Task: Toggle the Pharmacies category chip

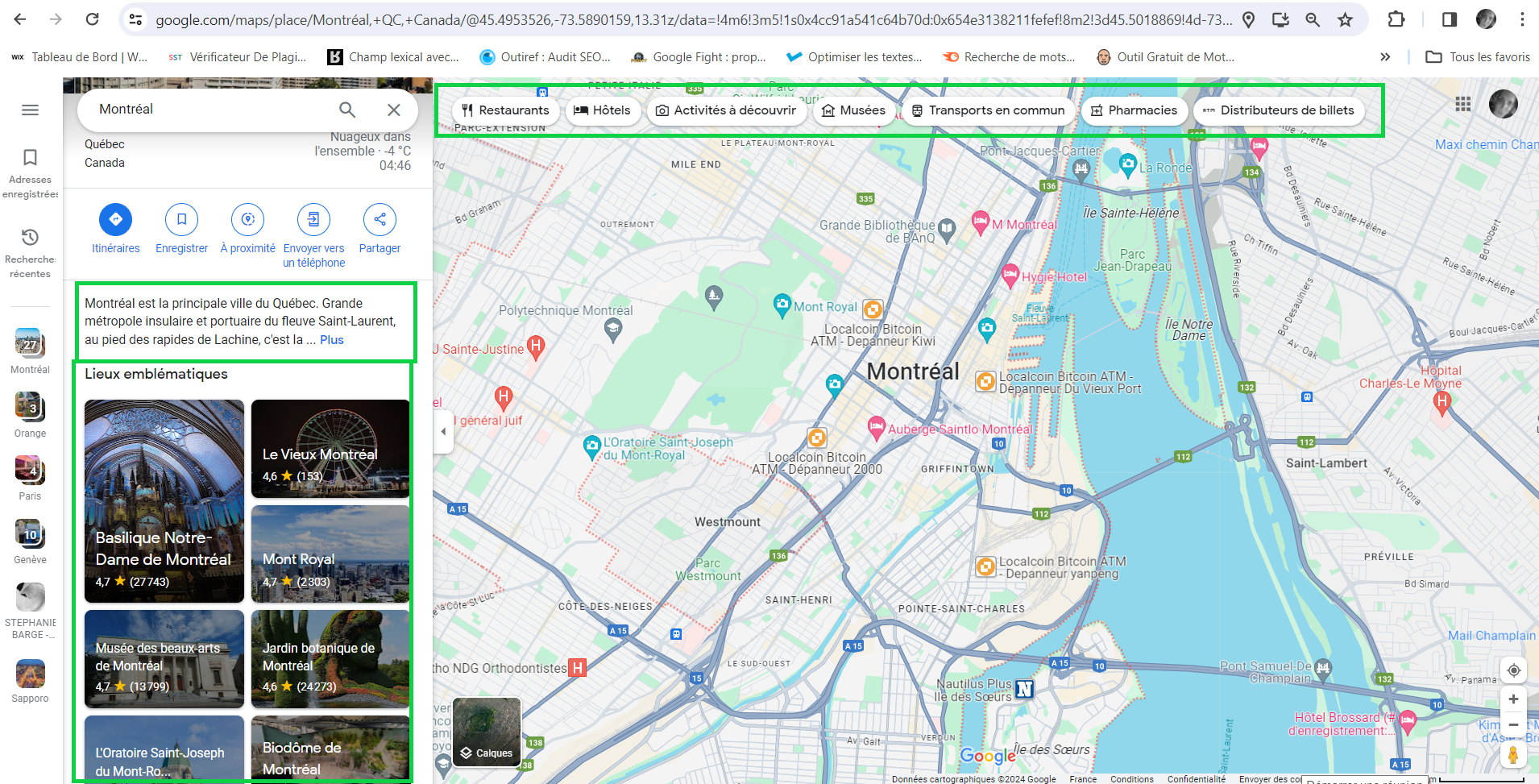Action: click(1135, 110)
